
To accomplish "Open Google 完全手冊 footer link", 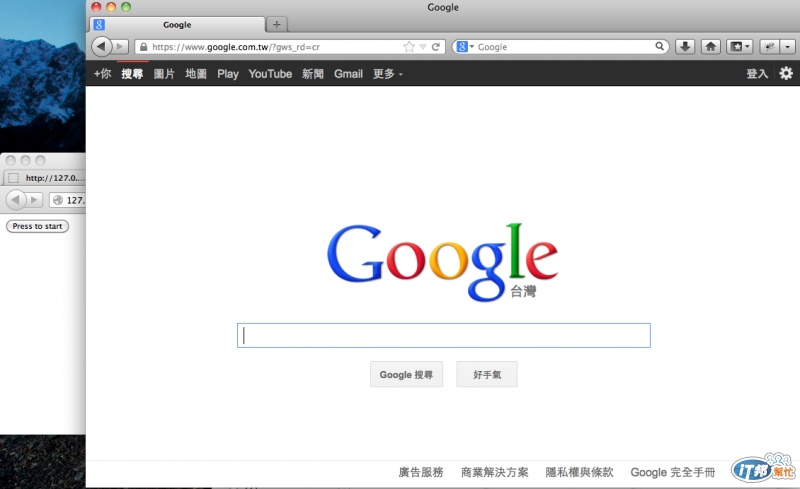I will (x=672, y=472).
